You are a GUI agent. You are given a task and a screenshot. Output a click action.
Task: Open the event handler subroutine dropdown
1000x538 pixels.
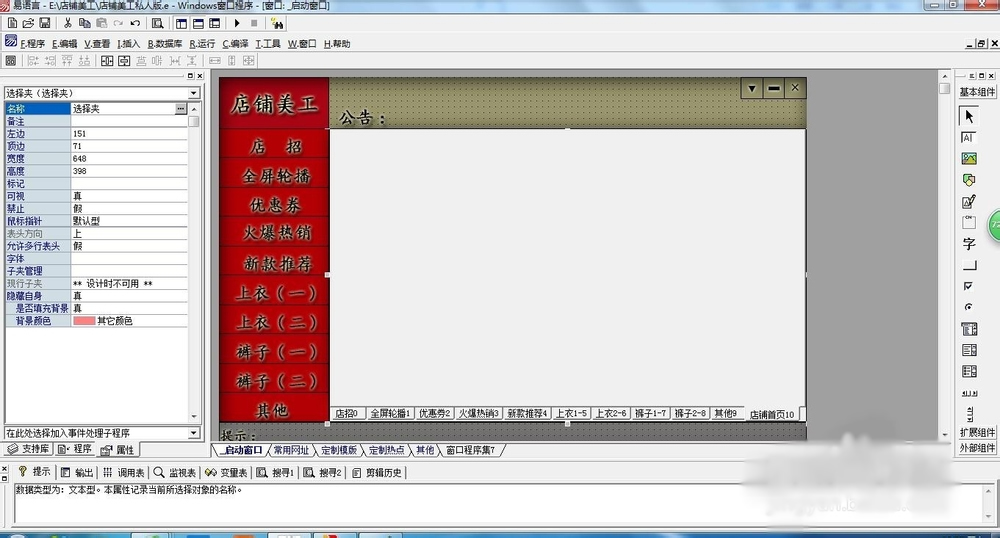pos(100,433)
